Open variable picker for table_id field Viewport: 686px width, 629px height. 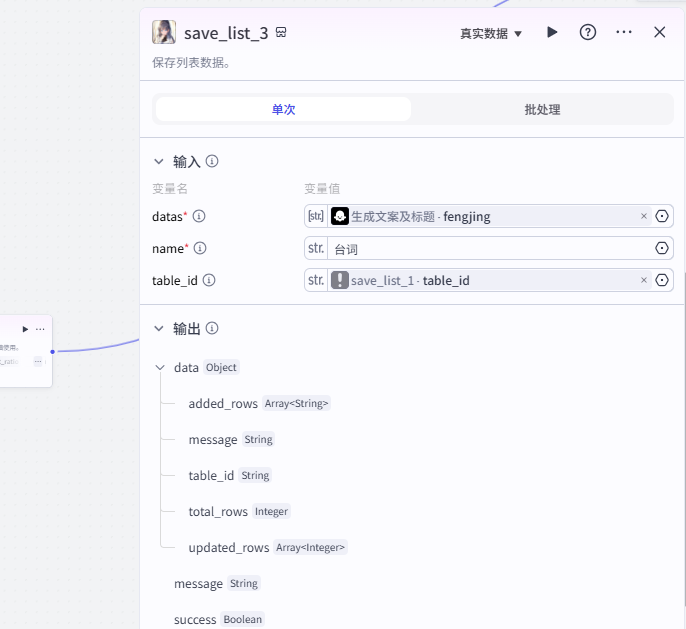pyautogui.click(x=662, y=280)
